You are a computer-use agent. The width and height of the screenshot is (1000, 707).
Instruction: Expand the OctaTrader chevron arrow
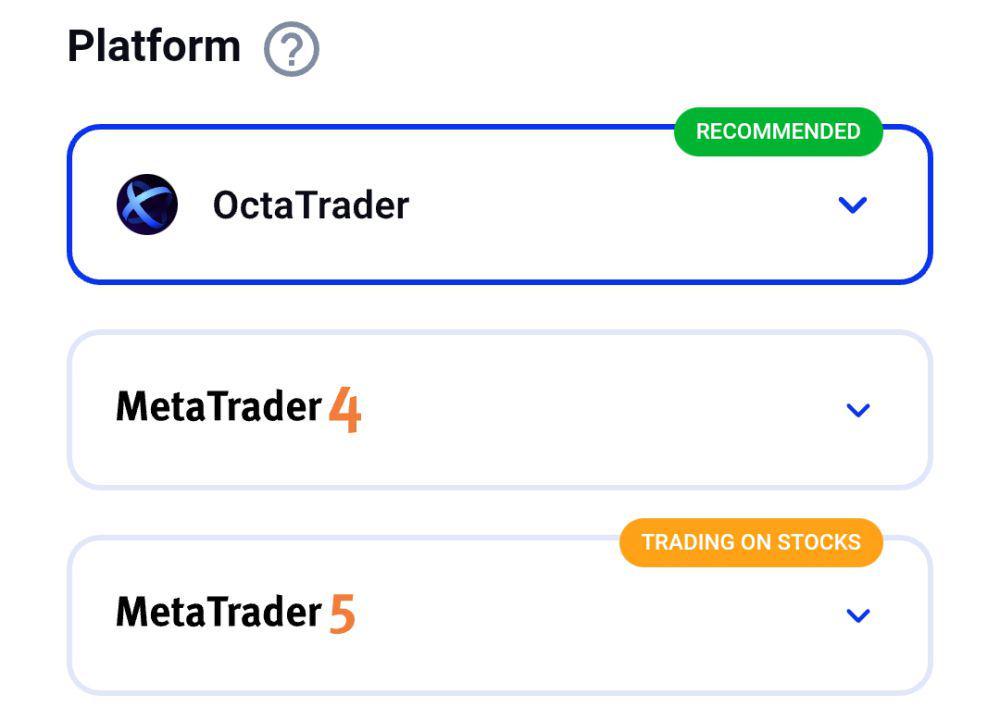tap(853, 205)
